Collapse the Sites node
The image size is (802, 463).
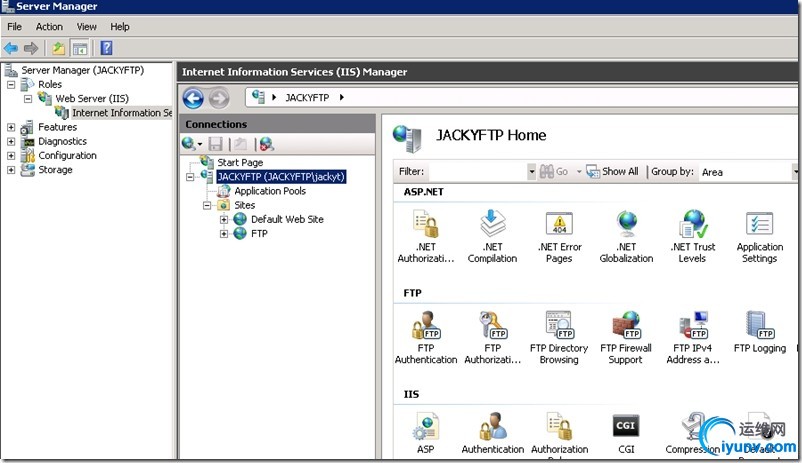[207, 206]
